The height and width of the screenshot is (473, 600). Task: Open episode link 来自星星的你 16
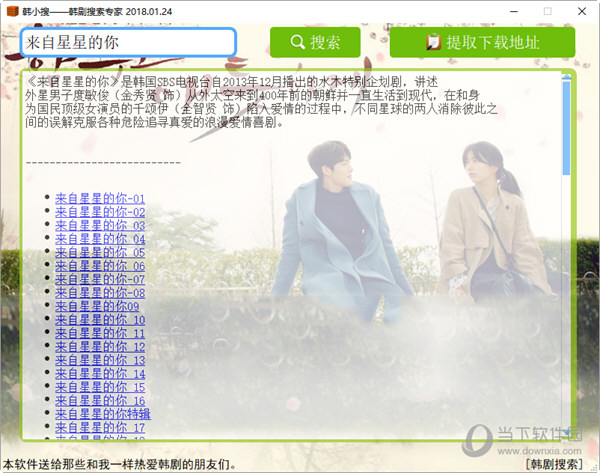click(x=100, y=401)
